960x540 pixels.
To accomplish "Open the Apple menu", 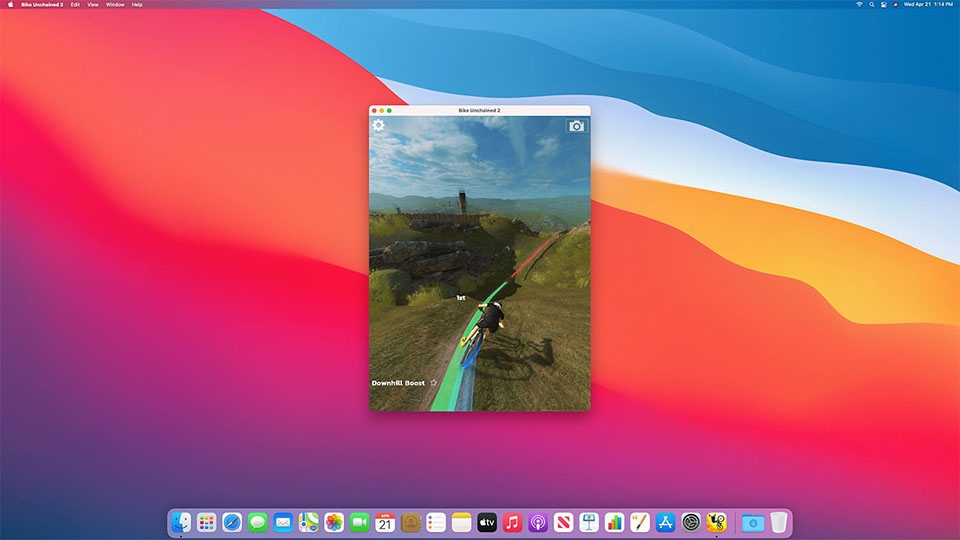I will pos(11,5).
